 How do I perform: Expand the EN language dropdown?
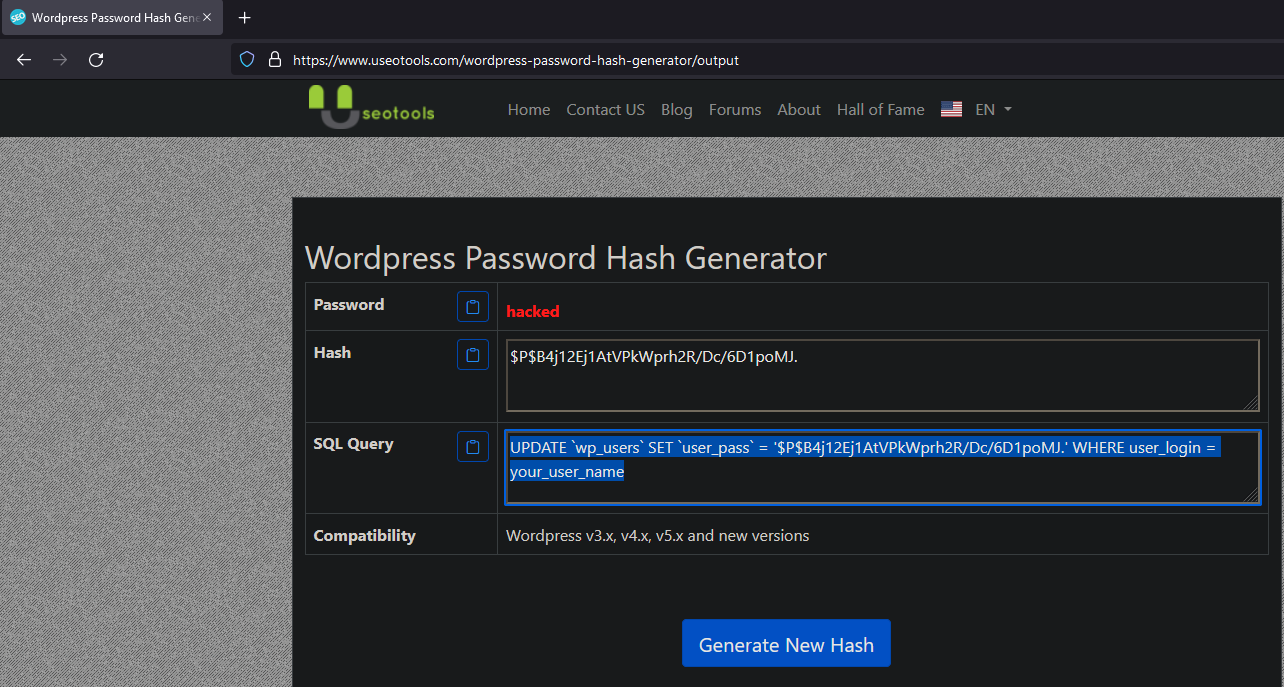click(994, 110)
